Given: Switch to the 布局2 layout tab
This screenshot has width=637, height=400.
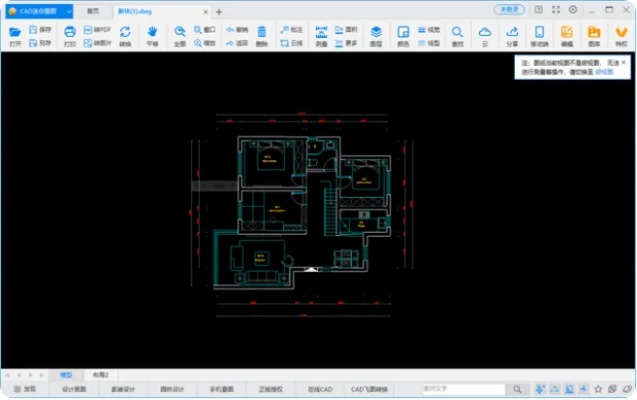Looking at the screenshot, I should click(x=100, y=373).
